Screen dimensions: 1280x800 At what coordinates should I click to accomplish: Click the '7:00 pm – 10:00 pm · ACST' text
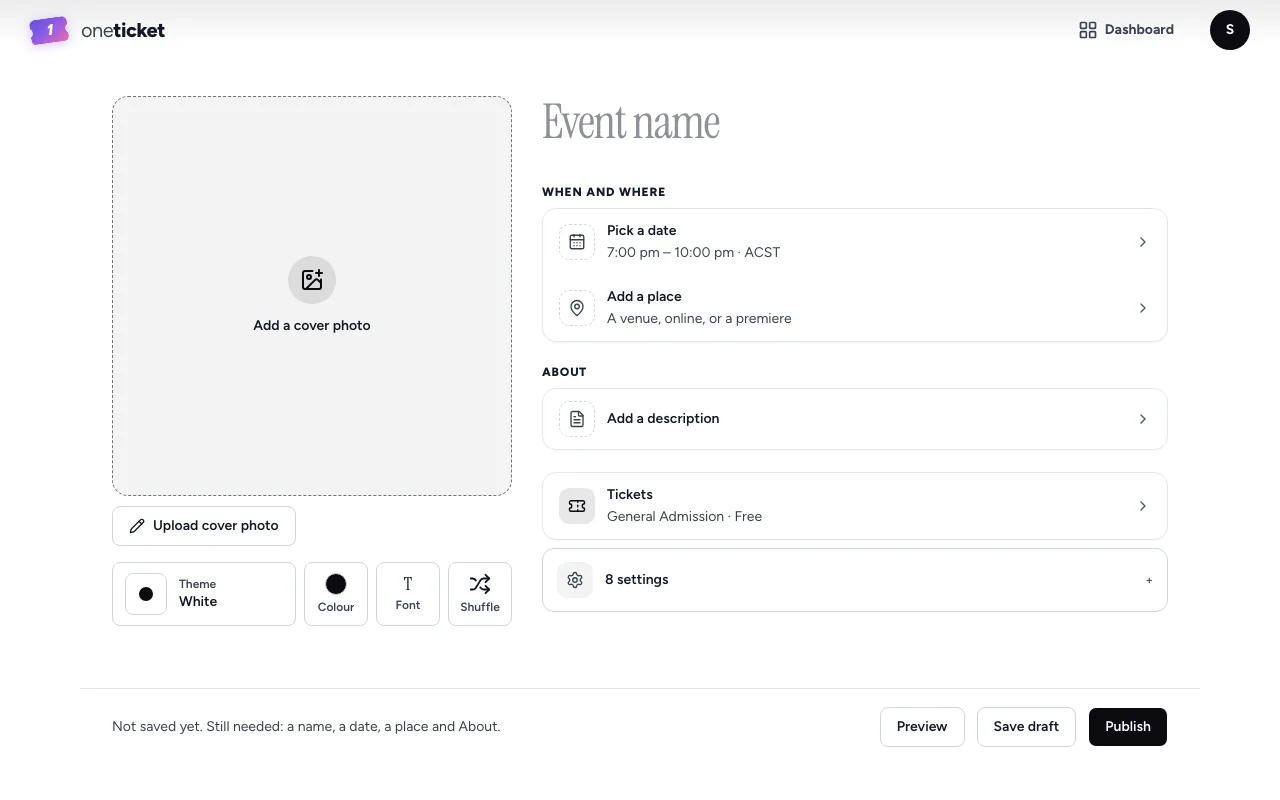(693, 253)
